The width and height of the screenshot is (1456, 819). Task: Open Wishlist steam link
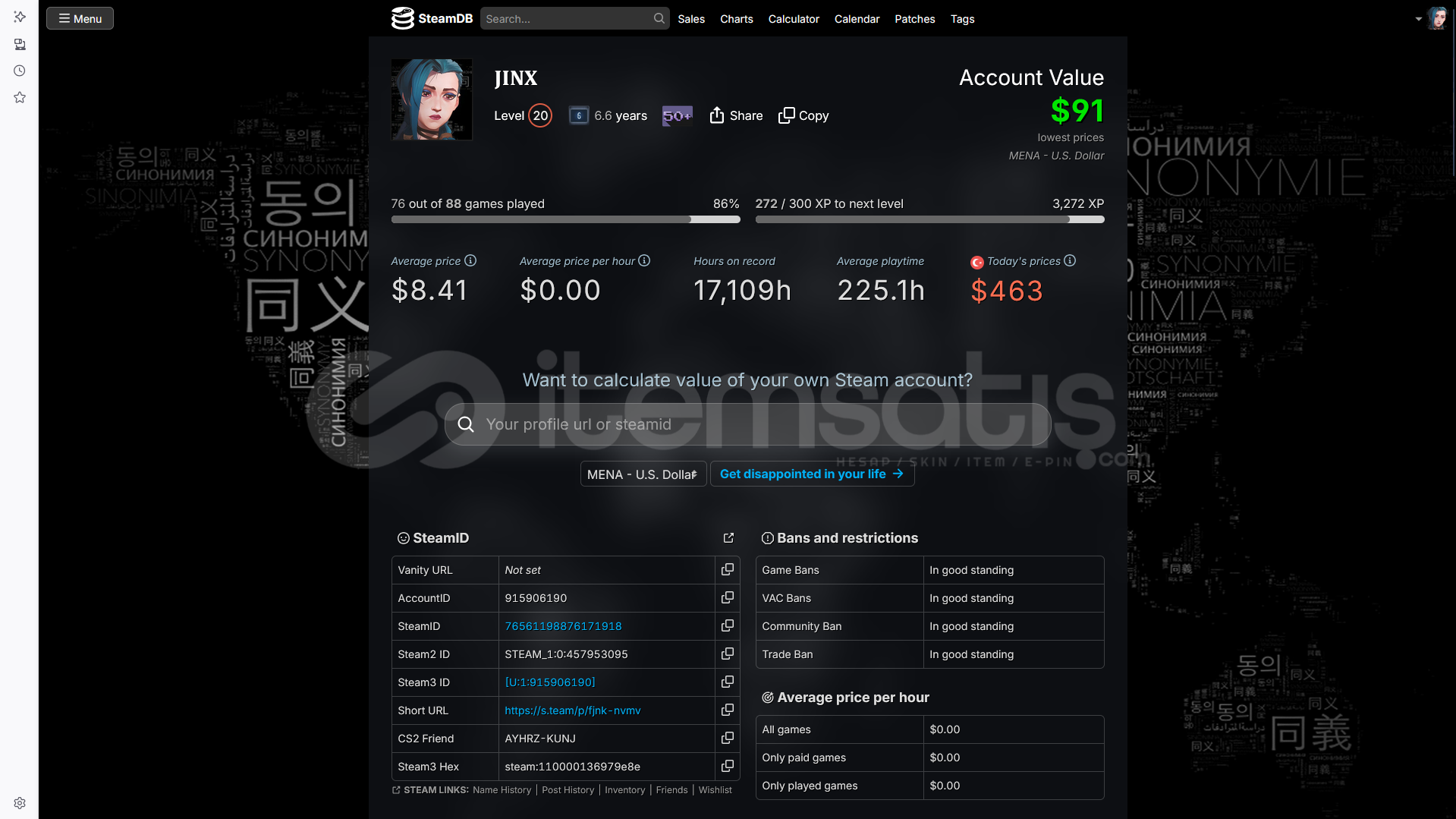[x=715, y=790]
